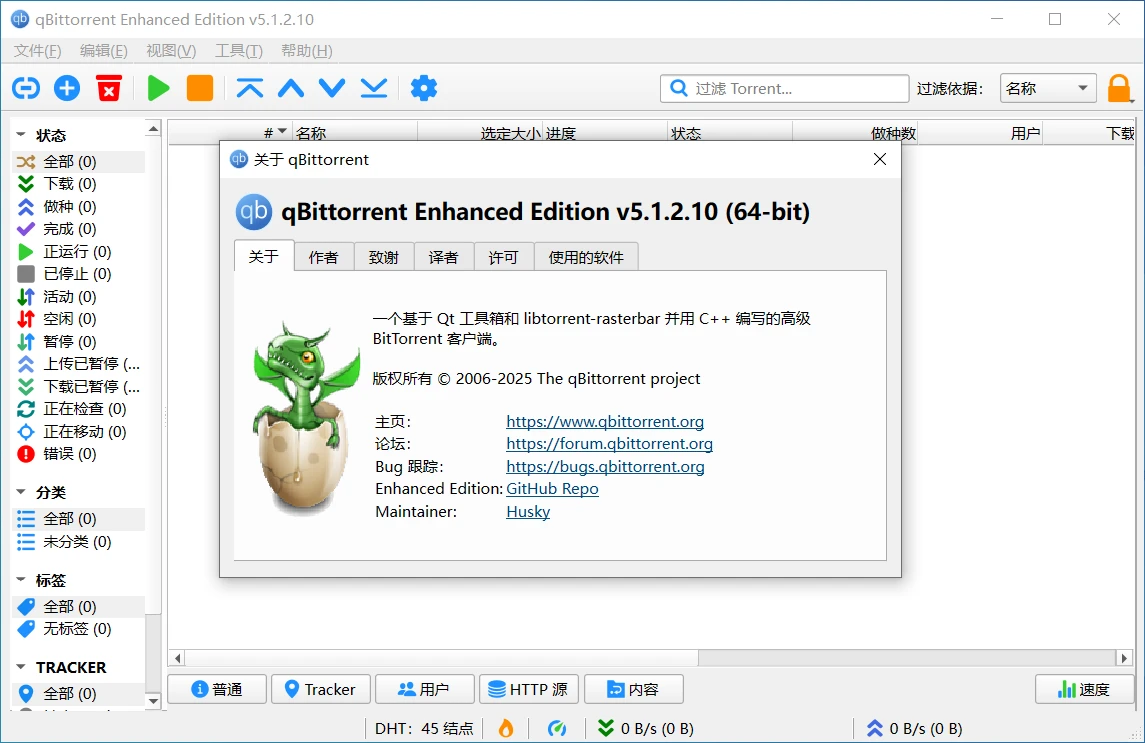Move torrent up in queue
The width and height of the screenshot is (1145, 743).
pyautogui.click(x=291, y=88)
